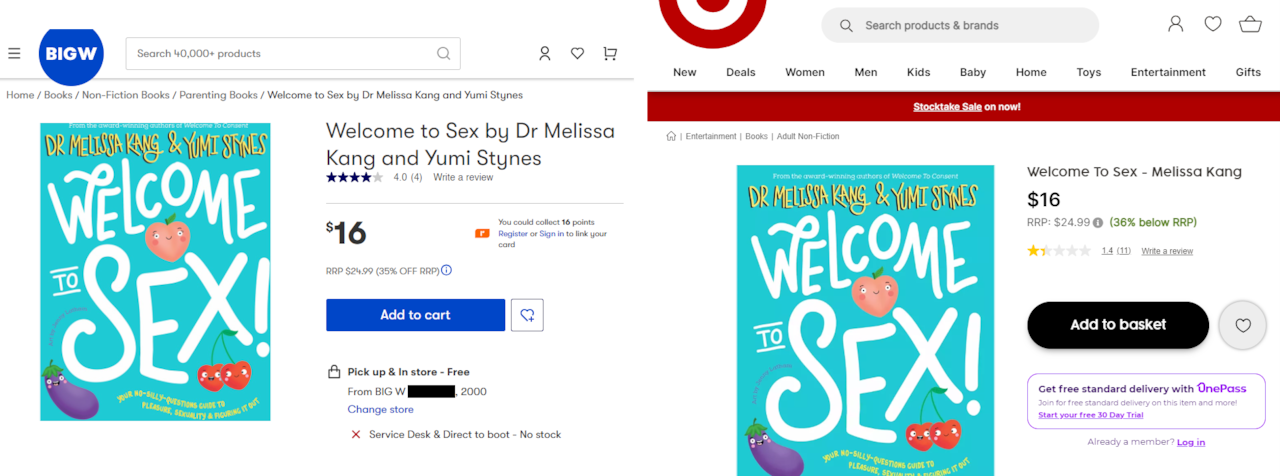This screenshot has height=476, width=1280.
Task: Click the Change store link
Action: [x=380, y=409]
